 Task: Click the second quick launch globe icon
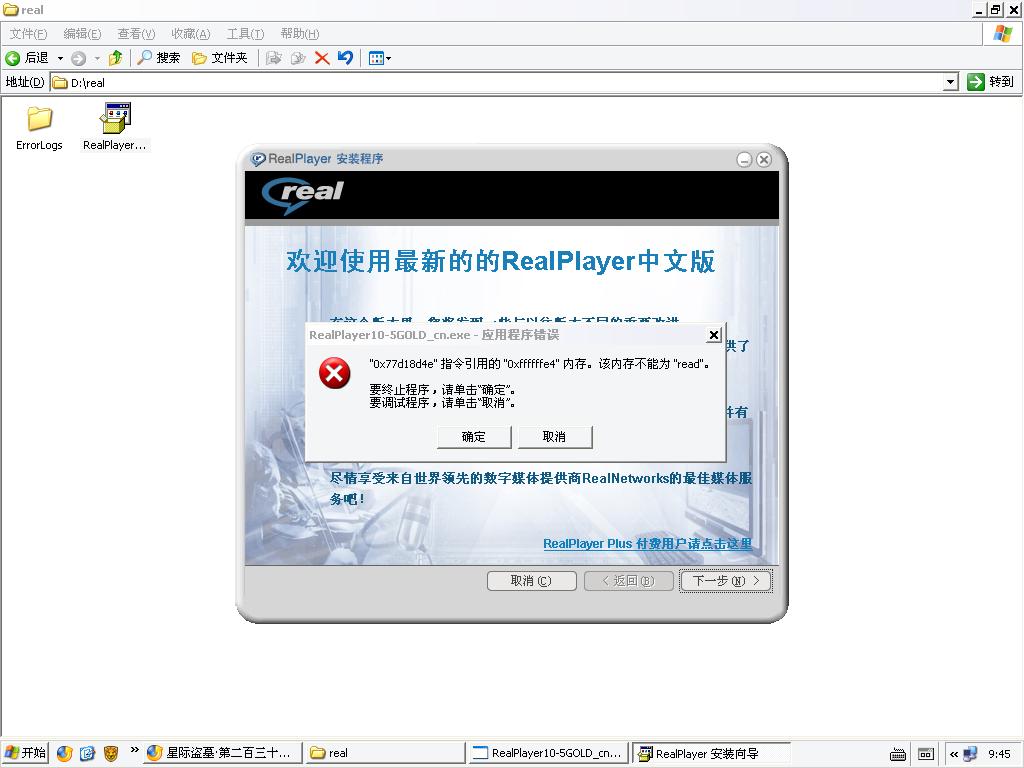(88, 753)
